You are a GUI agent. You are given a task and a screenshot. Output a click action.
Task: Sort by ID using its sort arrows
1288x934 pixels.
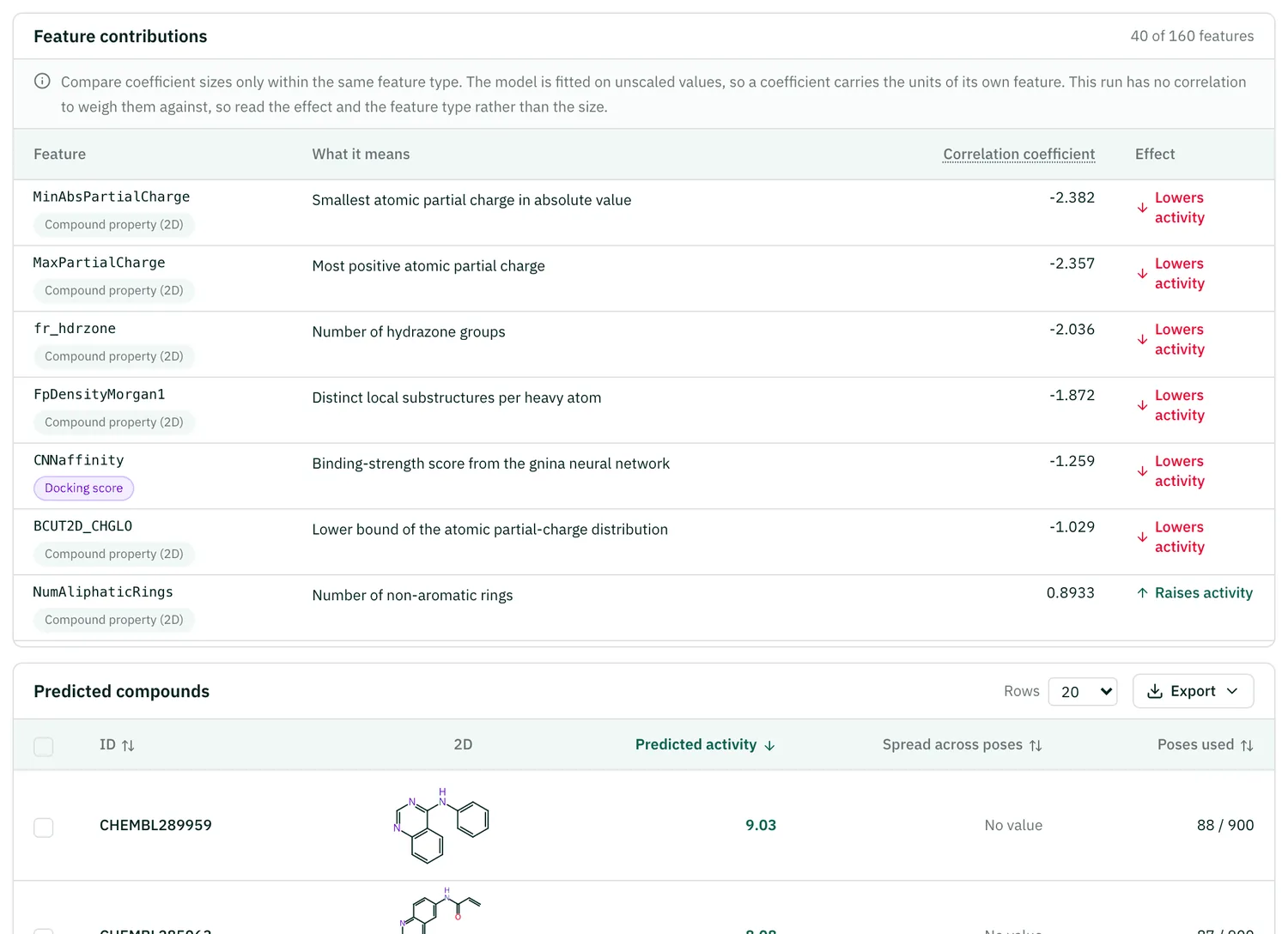[128, 745]
